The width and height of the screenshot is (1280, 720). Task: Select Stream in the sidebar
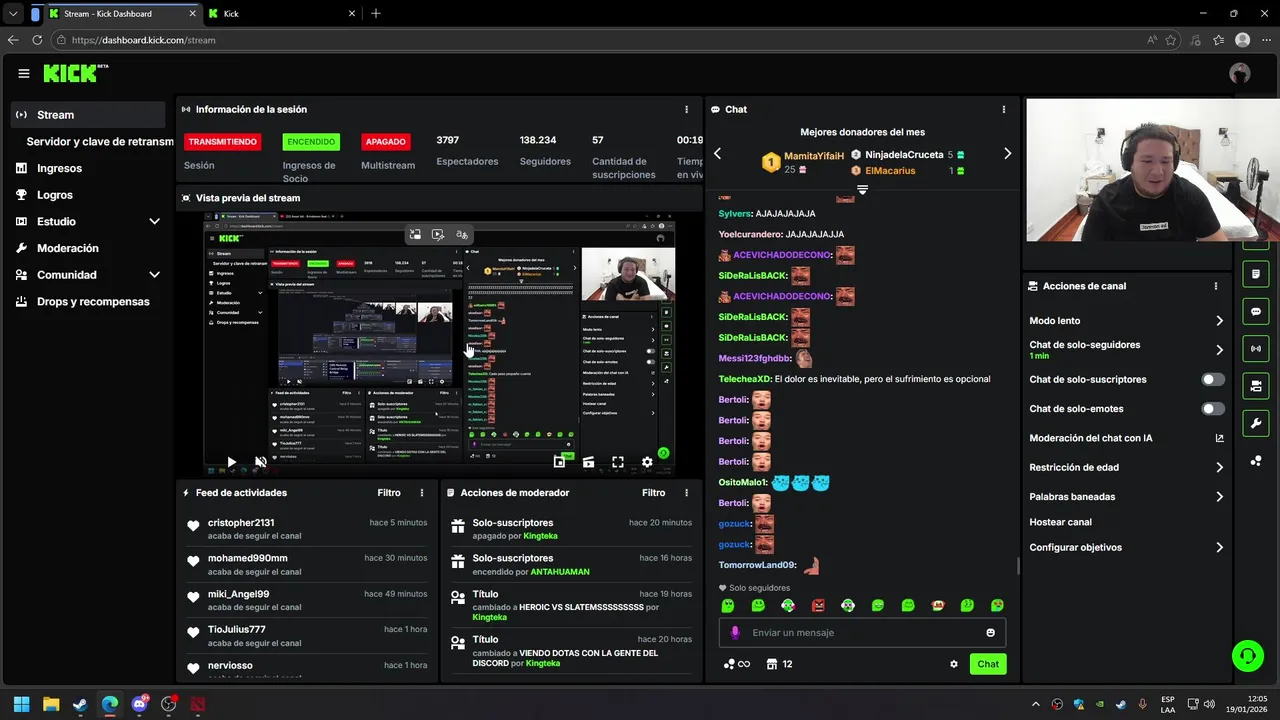[x=88, y=115]
